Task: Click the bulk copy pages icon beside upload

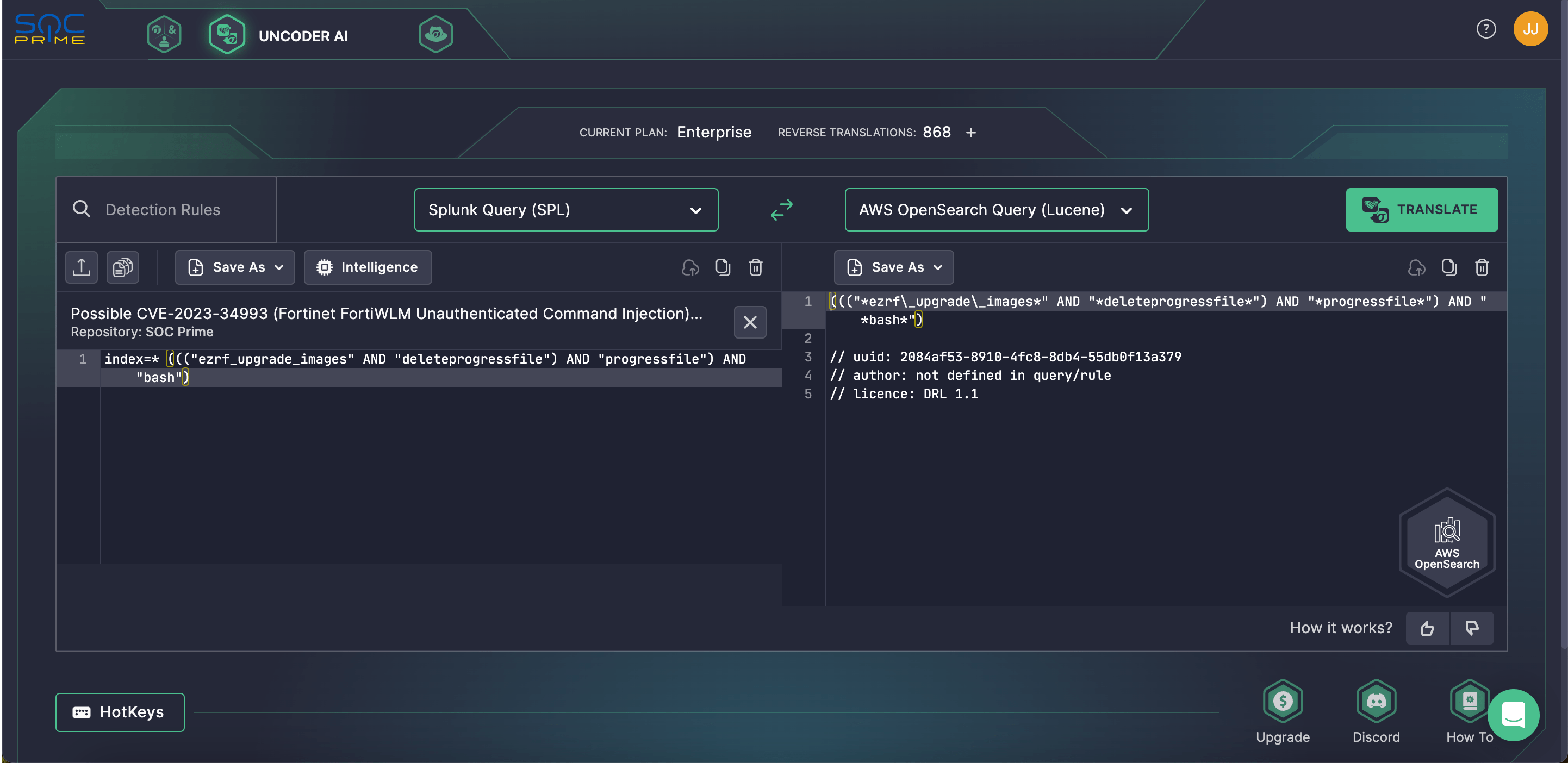Action: point(122,267)
